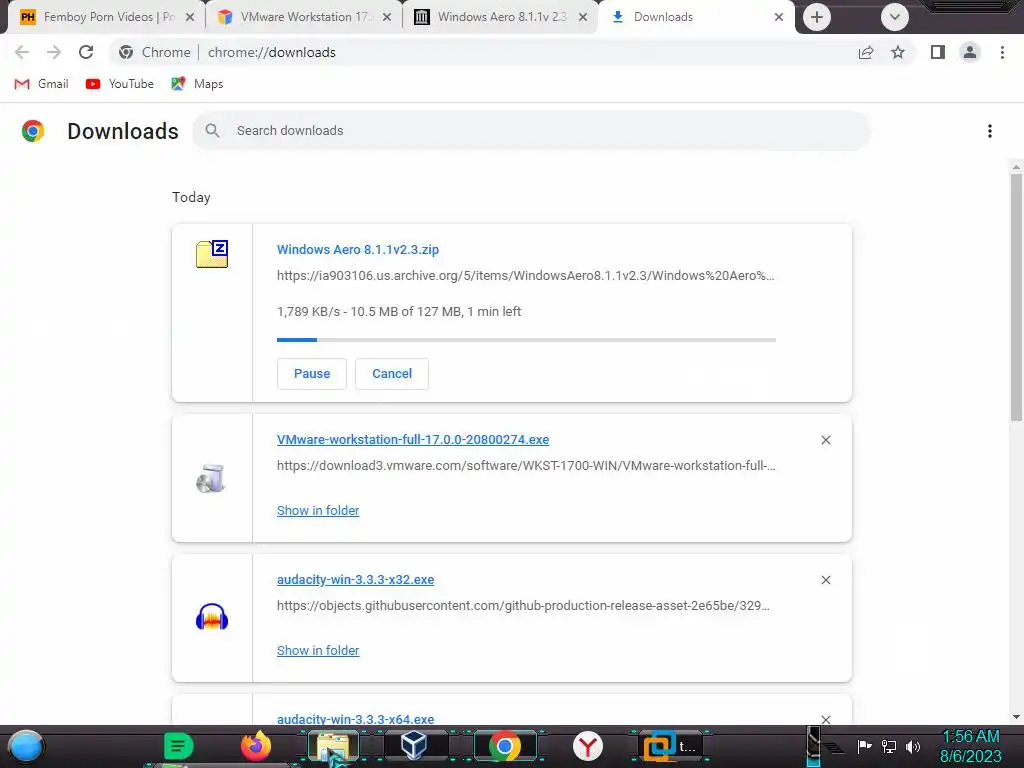
Task: Click the browser forward arrow
Action: pyautogui.click(x=54, y=52)
